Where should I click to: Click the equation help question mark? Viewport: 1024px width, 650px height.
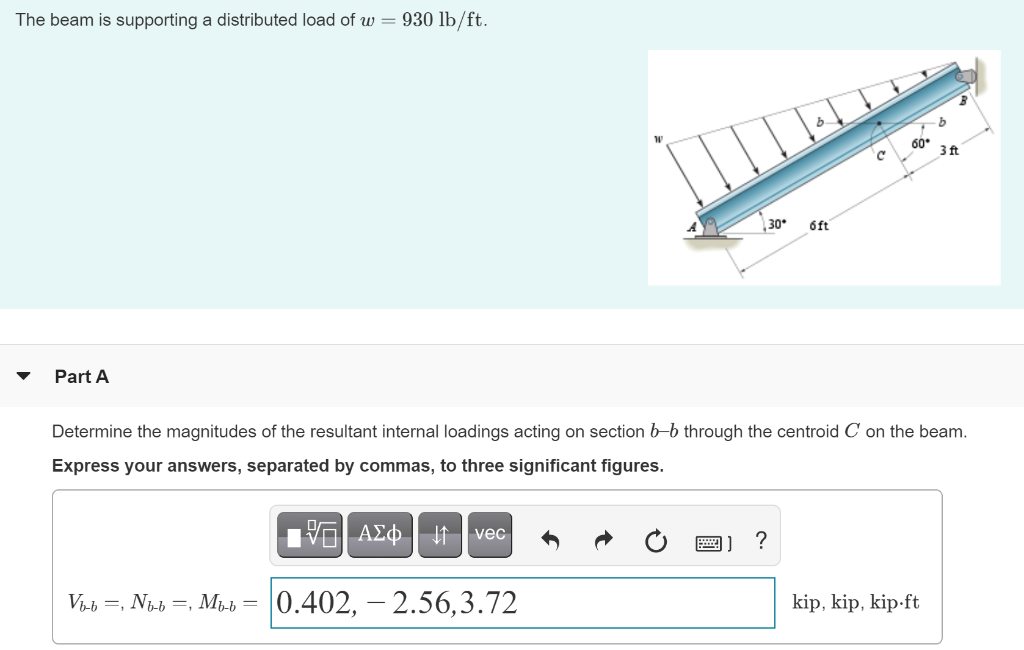760,540
